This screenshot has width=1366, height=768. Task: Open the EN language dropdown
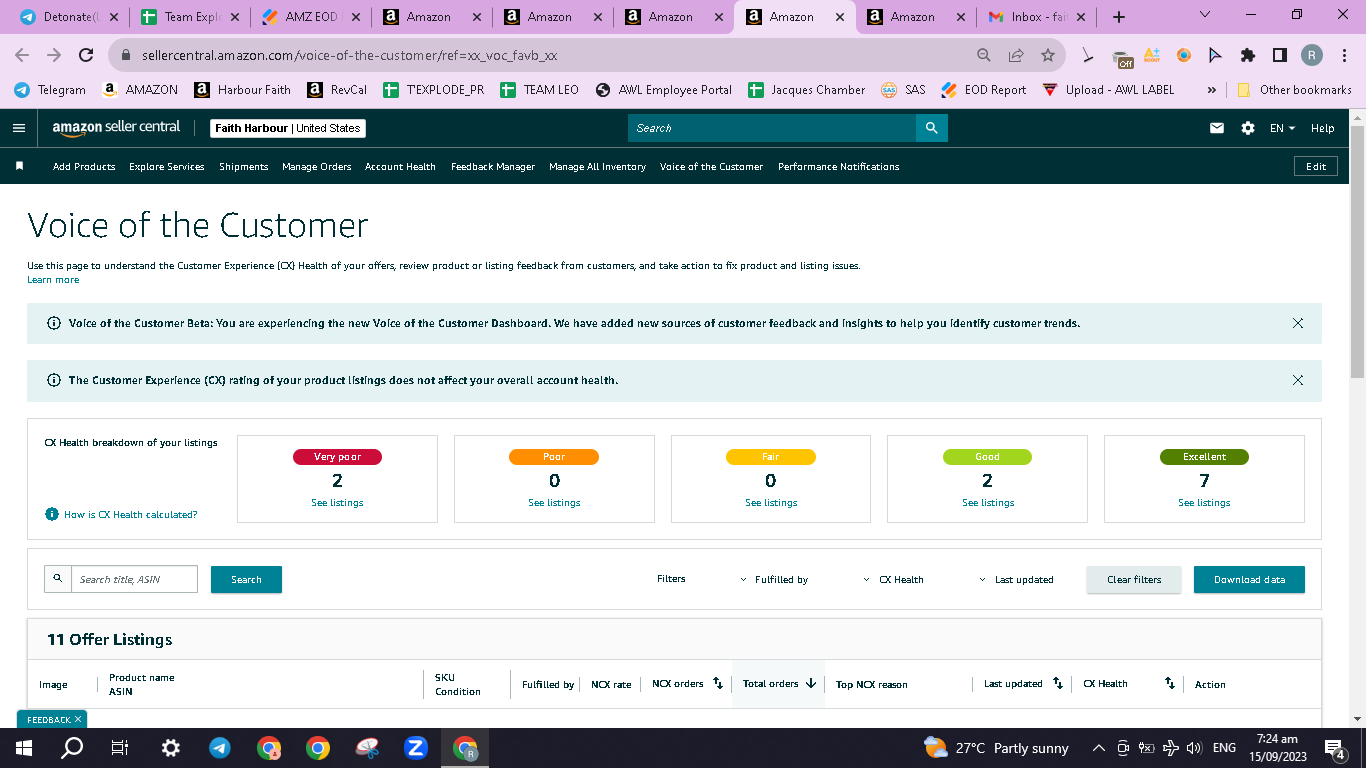click(x=1282, y=128)
